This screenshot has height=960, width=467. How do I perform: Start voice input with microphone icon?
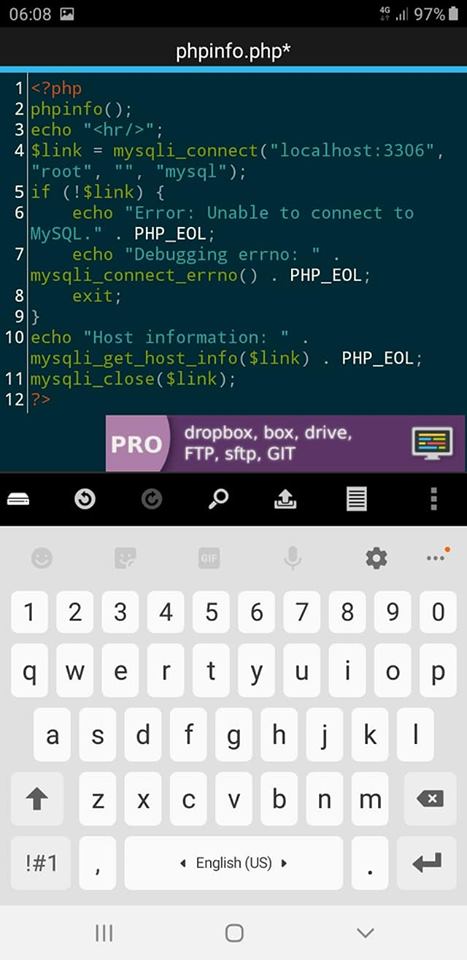pos(293,558)
